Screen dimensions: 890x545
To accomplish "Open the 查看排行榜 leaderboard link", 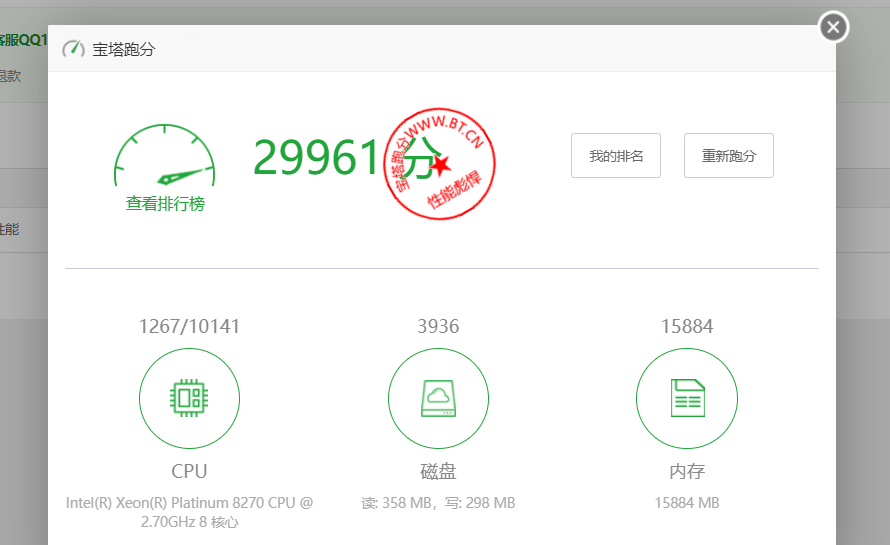I will point(165,204).
